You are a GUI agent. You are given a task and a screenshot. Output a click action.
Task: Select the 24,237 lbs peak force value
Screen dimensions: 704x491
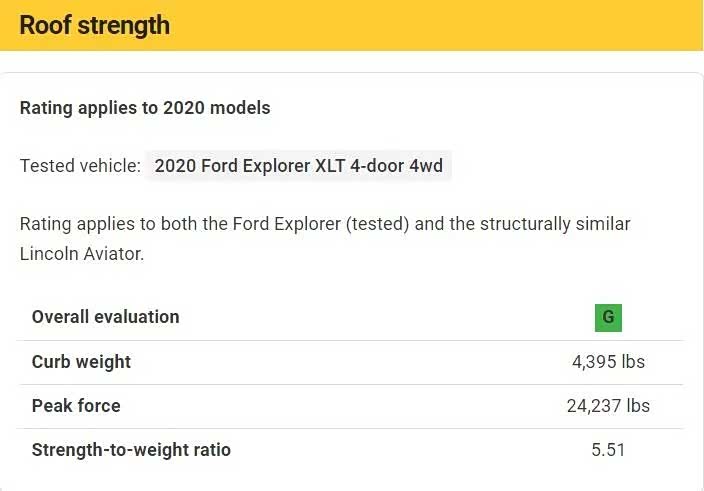coord(608,406)
